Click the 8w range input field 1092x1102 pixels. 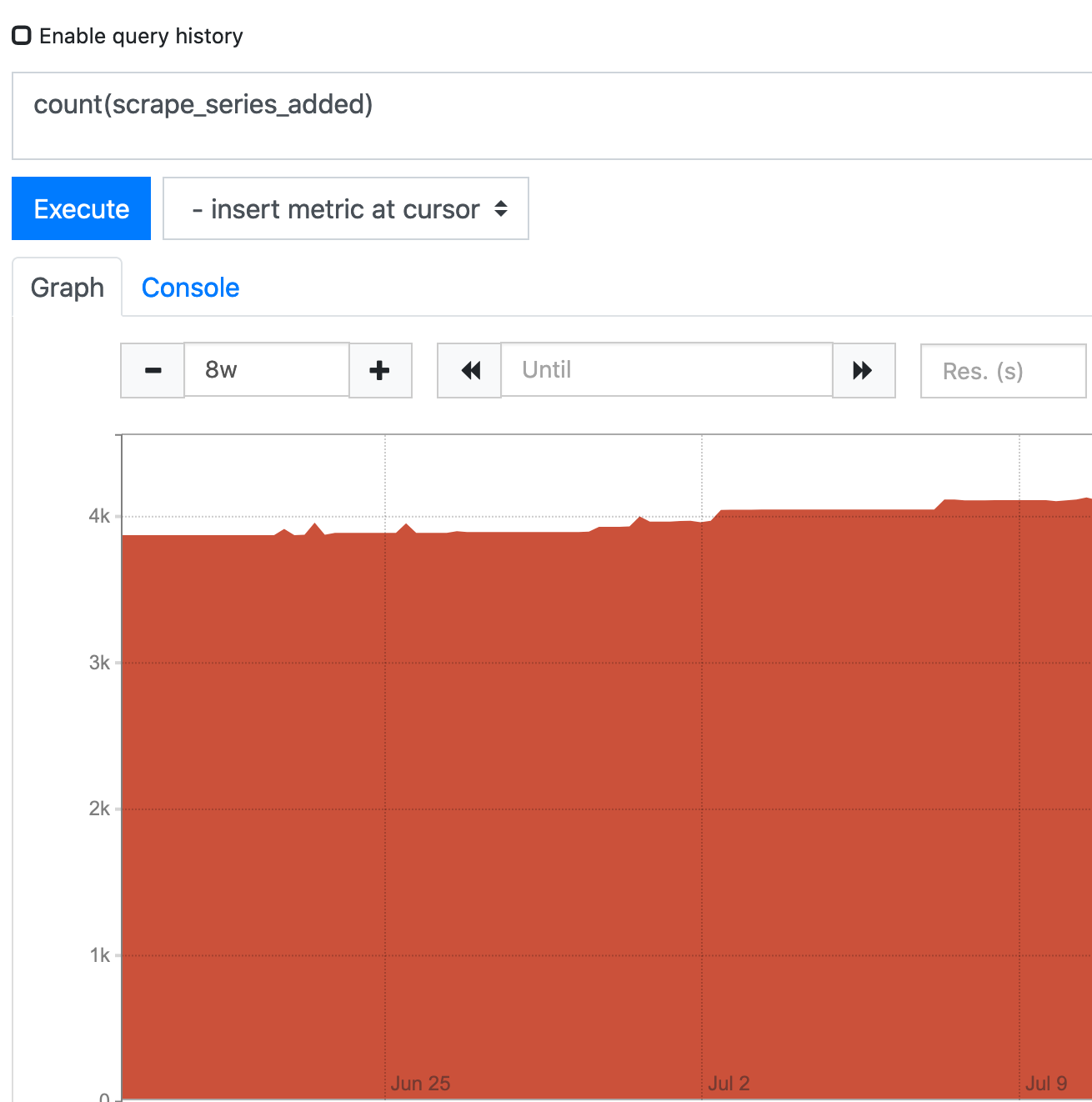pos(267,369)
